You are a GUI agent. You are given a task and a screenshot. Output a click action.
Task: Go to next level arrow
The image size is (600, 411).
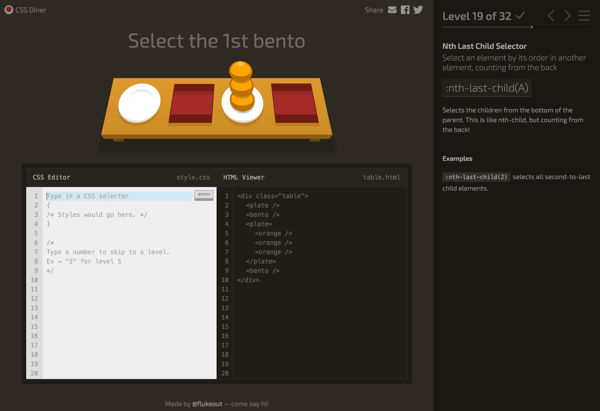pyautogui.click(x=567, y=16)
